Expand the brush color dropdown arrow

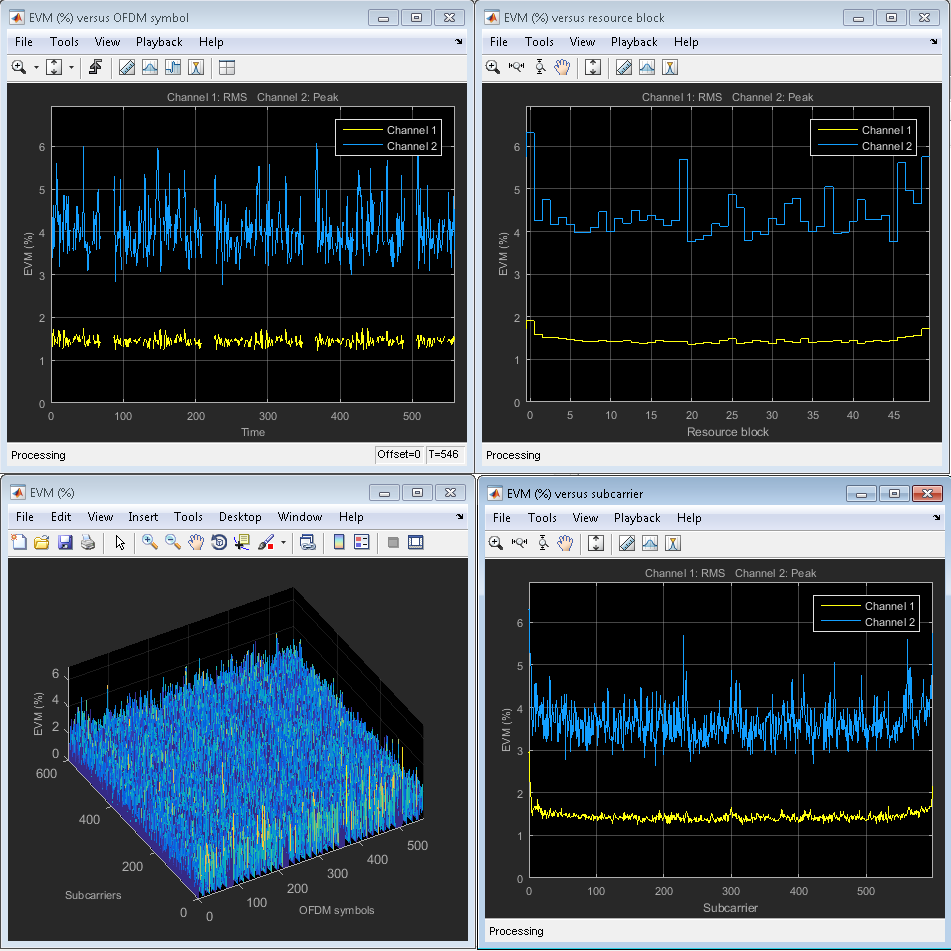[283, 543]
